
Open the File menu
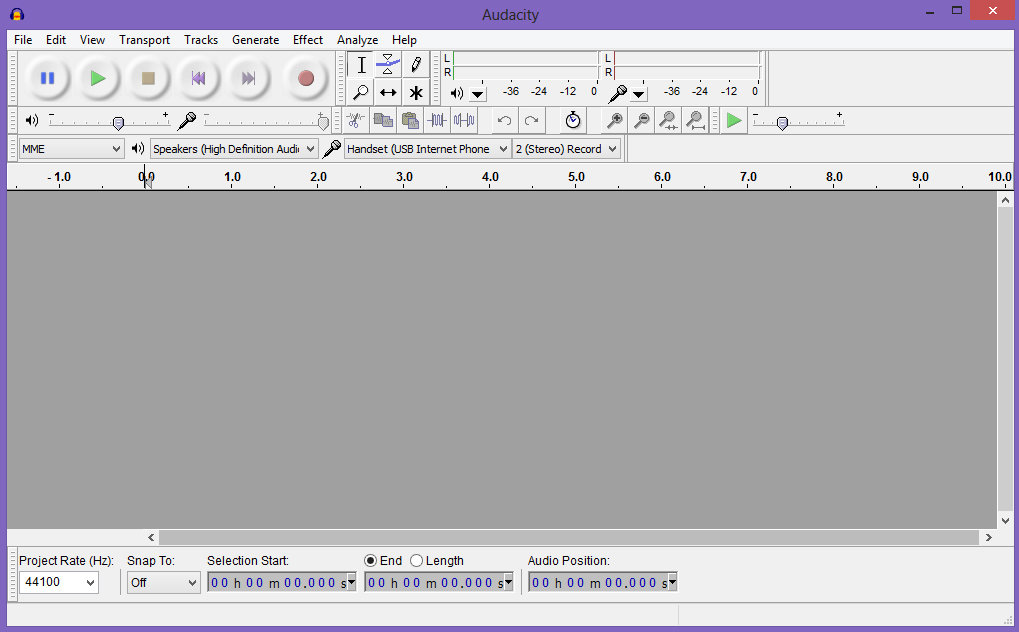[23, 40]
